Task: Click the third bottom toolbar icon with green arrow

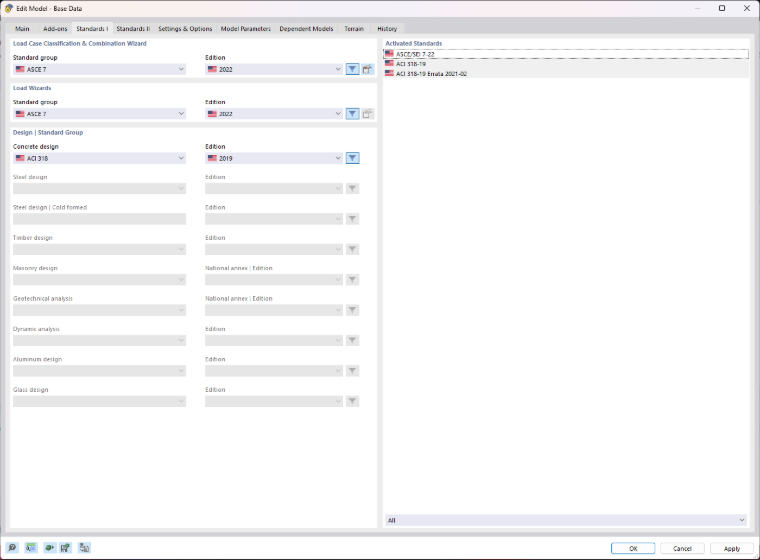Action: (49, 548)
